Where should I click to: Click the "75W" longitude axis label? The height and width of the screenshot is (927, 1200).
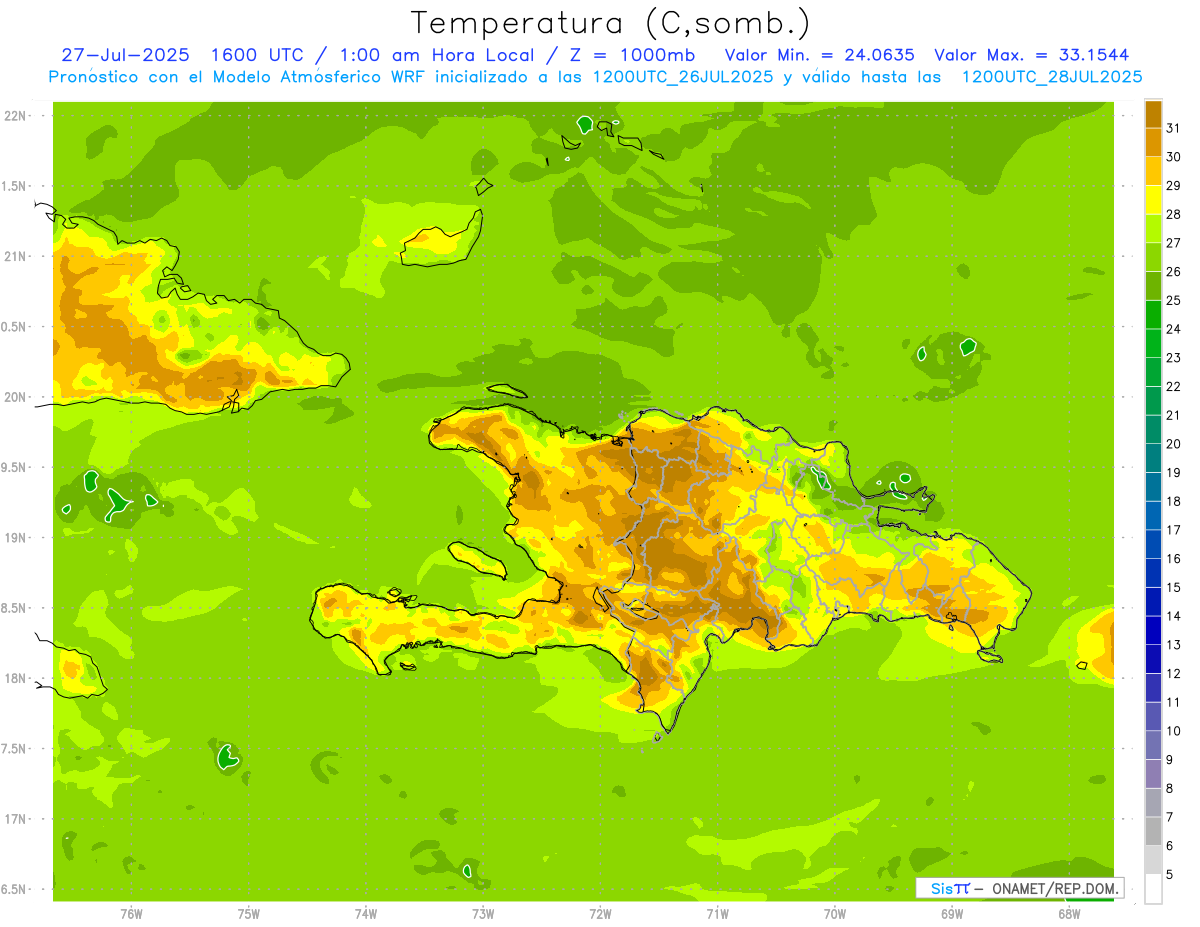click(249, 914)
